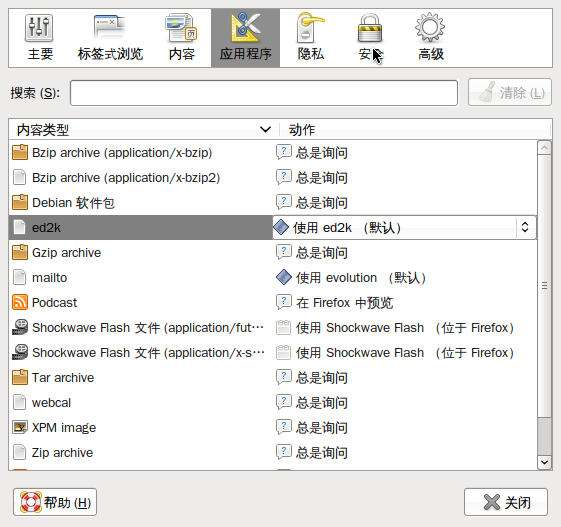Open the 安全 (Security) preferences tab
The height and width of the screenshot is (527, 561).
pos(370,38)
